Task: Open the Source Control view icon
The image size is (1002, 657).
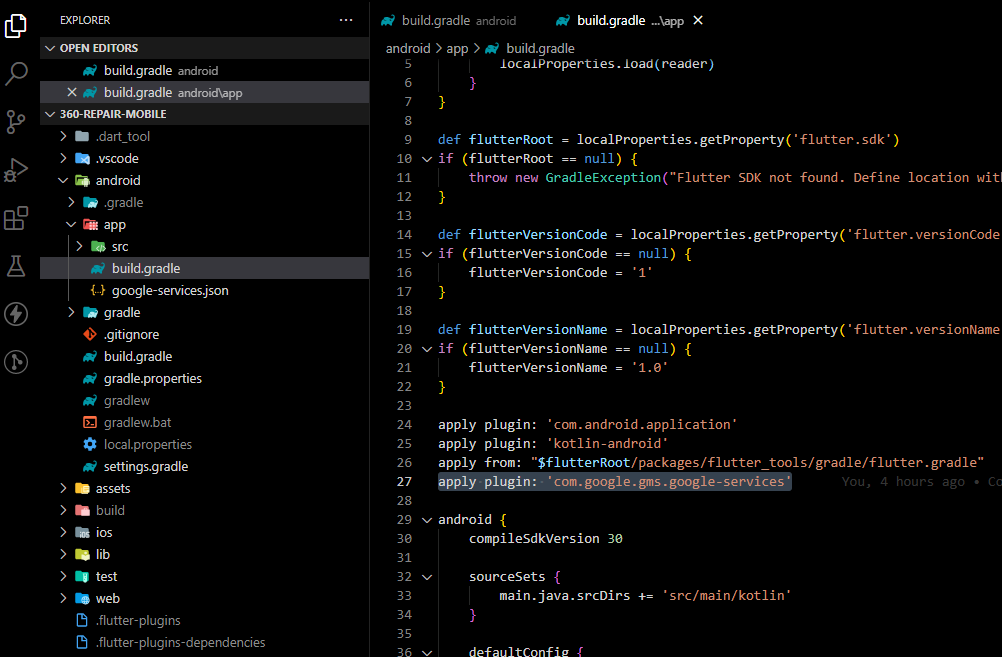Action: tap(16, 122)
